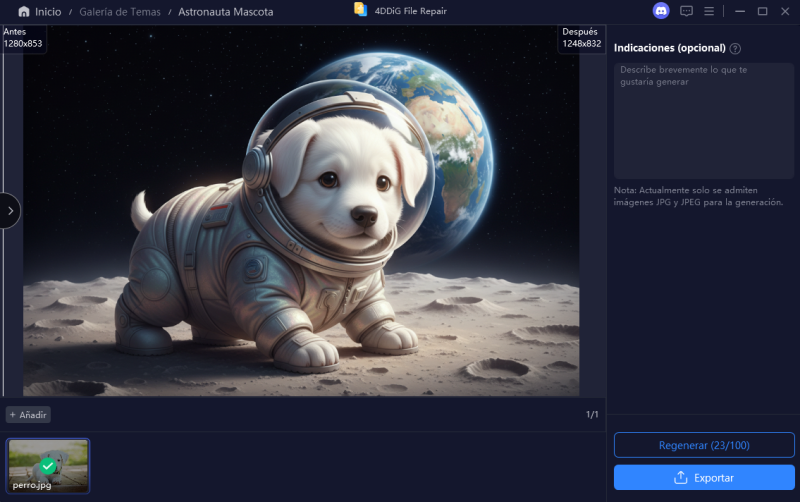
Task: Click the green checkmark on perro.jpg
Action: (48, 466)
